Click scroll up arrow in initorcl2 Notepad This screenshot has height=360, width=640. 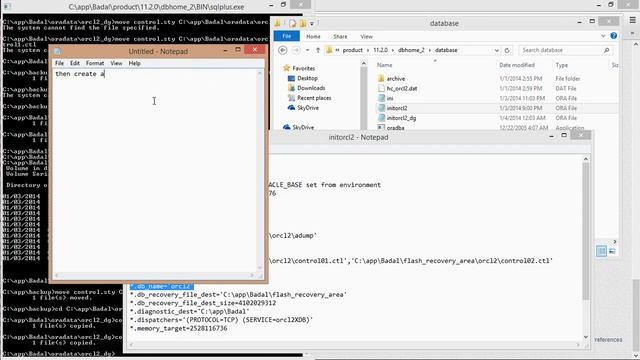pos(586,159)
